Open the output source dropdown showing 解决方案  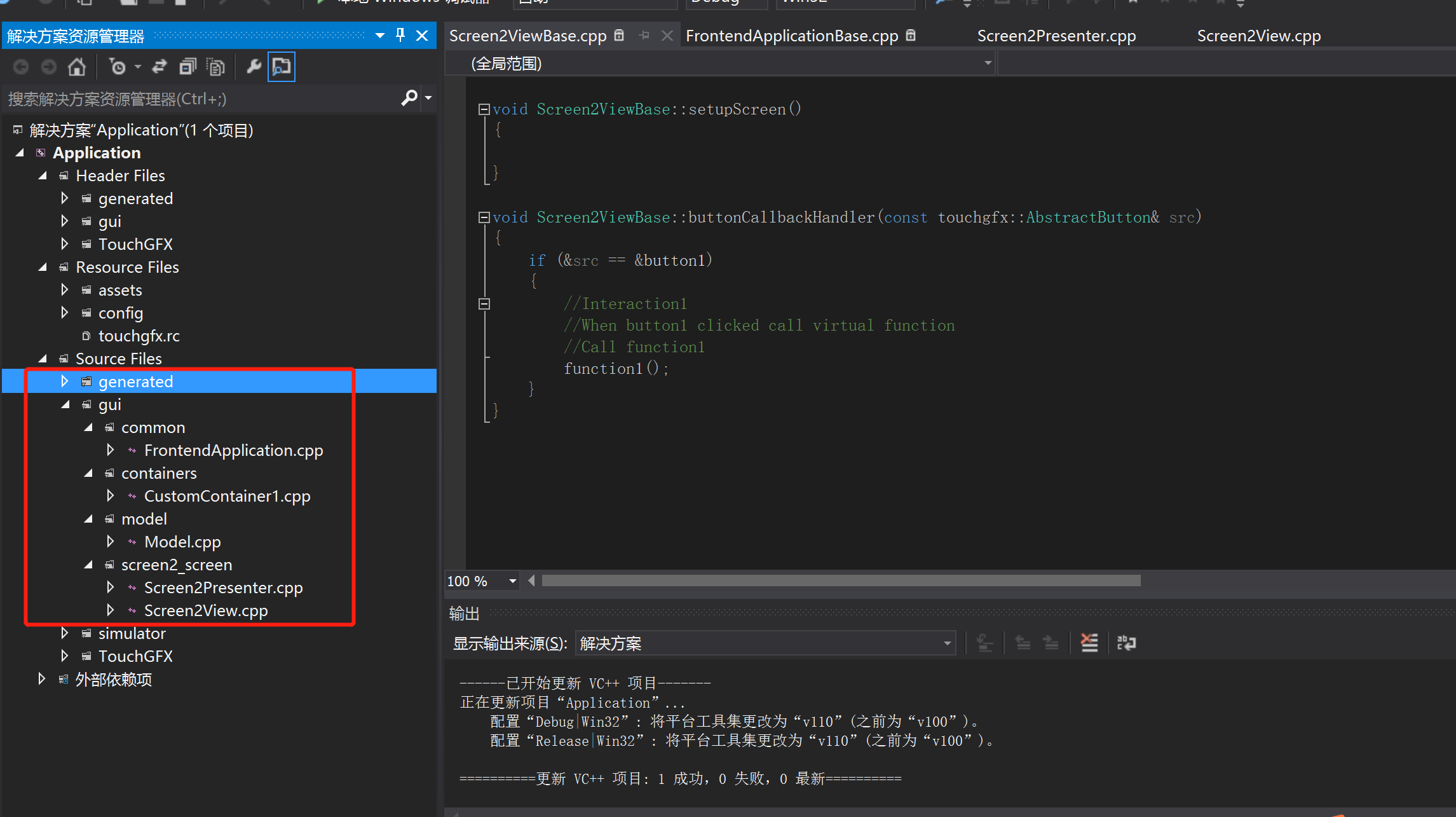pyautogui.click(x=765, y=643)
